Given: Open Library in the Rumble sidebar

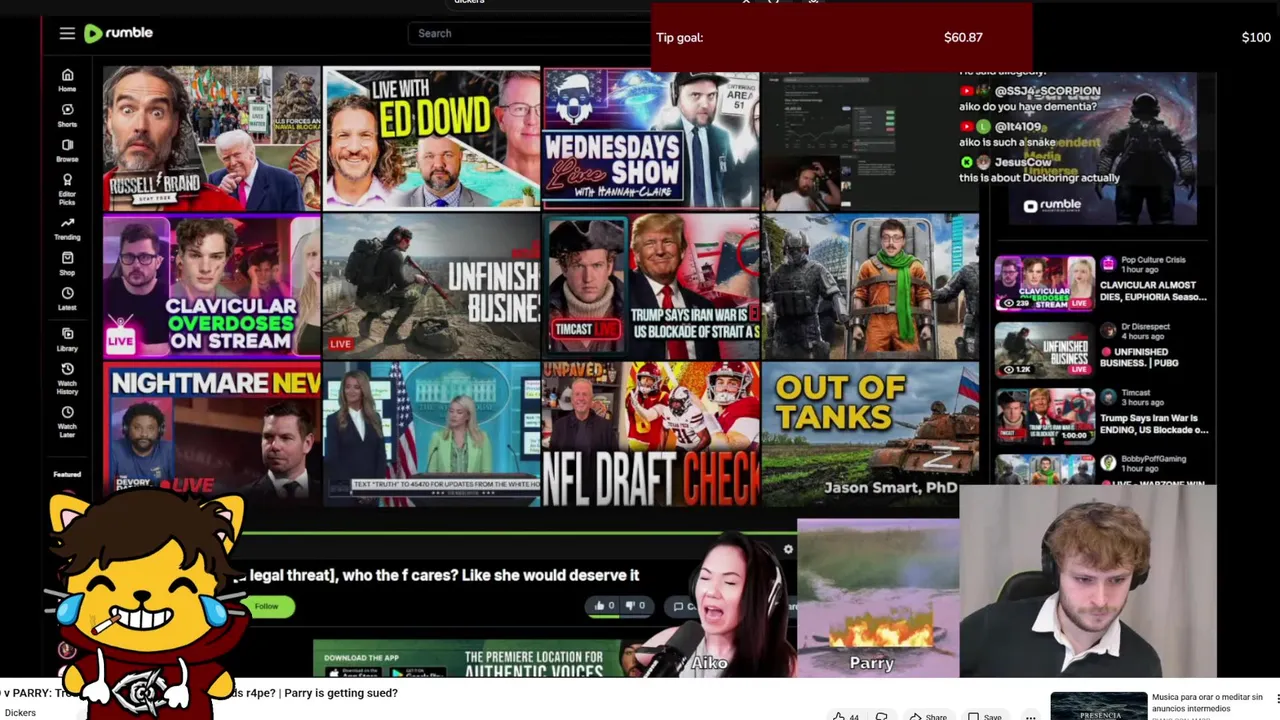Looking at the screenshot, I should 67,340.
